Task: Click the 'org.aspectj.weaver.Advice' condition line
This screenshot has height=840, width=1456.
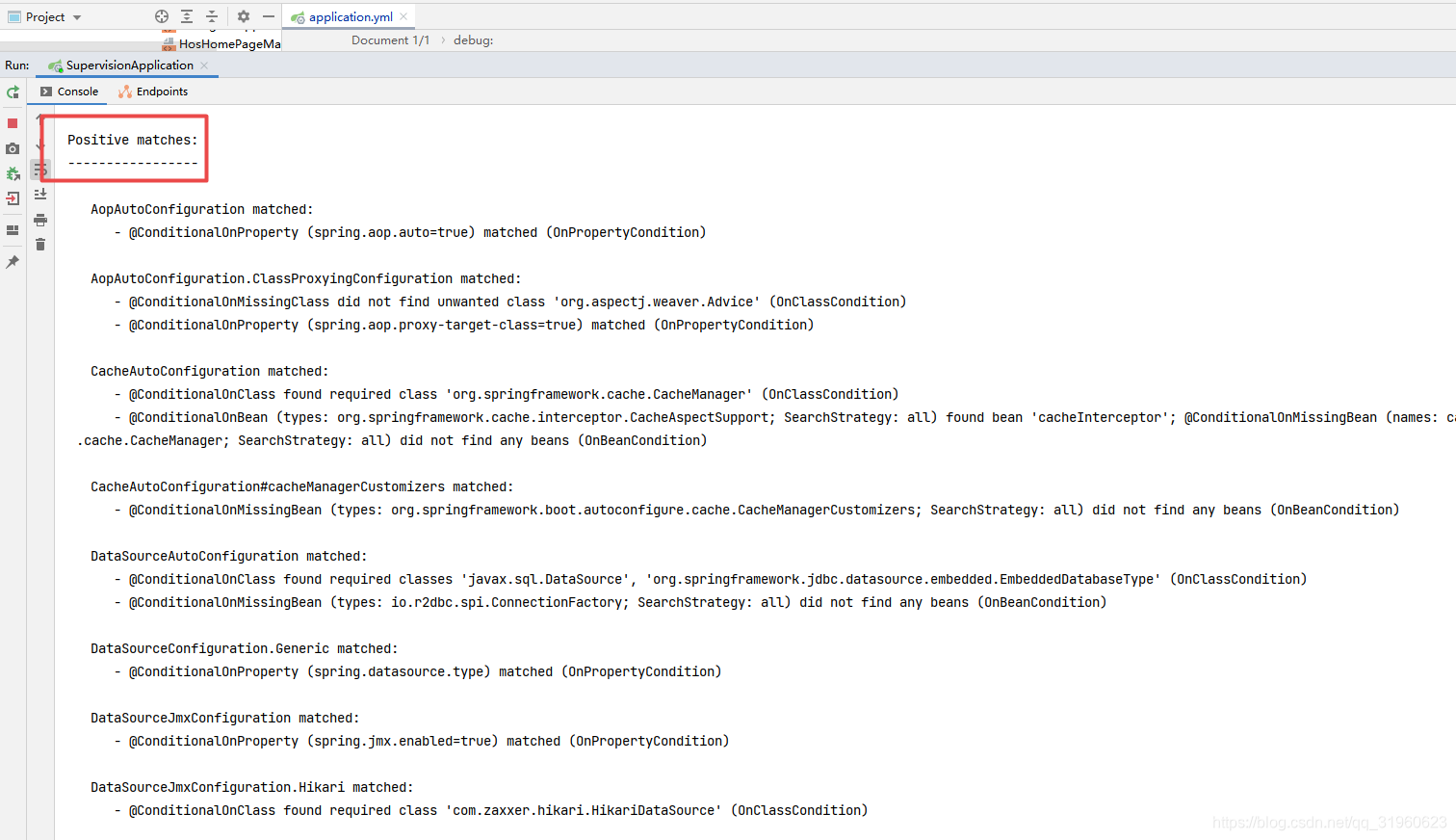Action: point(510,302)
